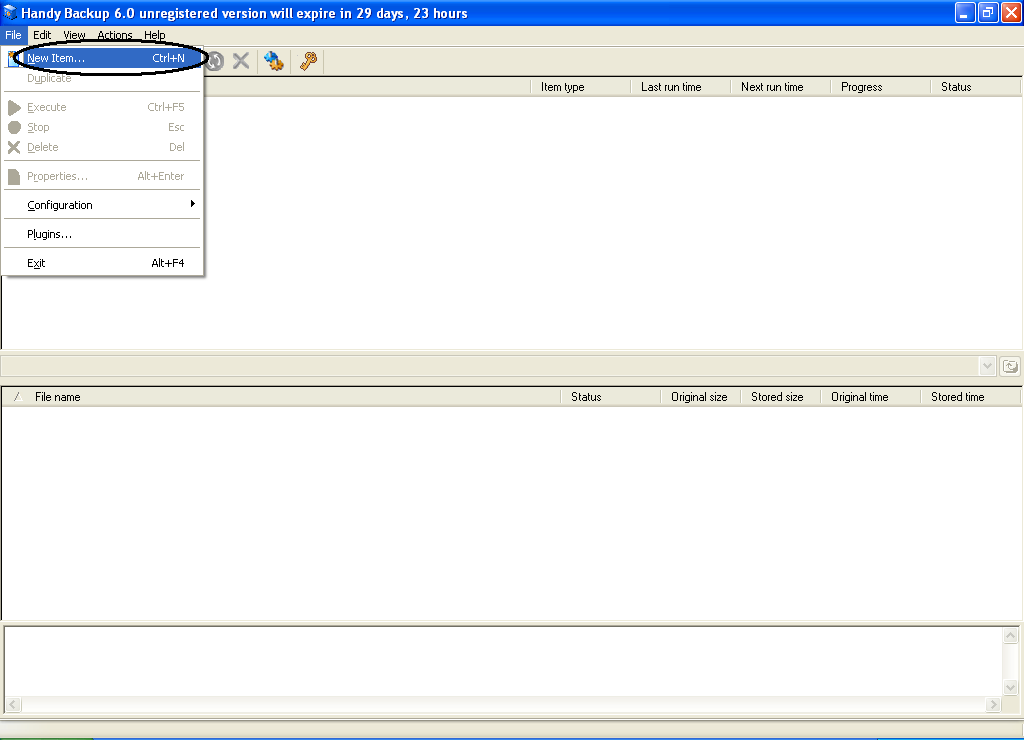Sort by File name column header
The width and height of the screenshot is (1024, 740).
pyautogui.click(x=293, y=396)
